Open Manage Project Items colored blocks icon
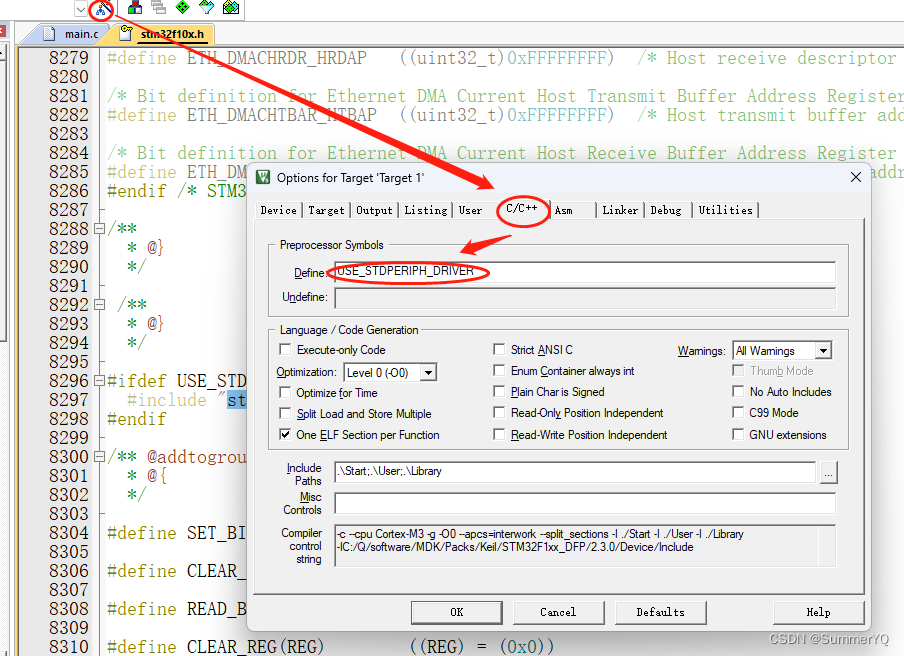The image size is (904, 656). pyautogui.click(x=135, y=7)
